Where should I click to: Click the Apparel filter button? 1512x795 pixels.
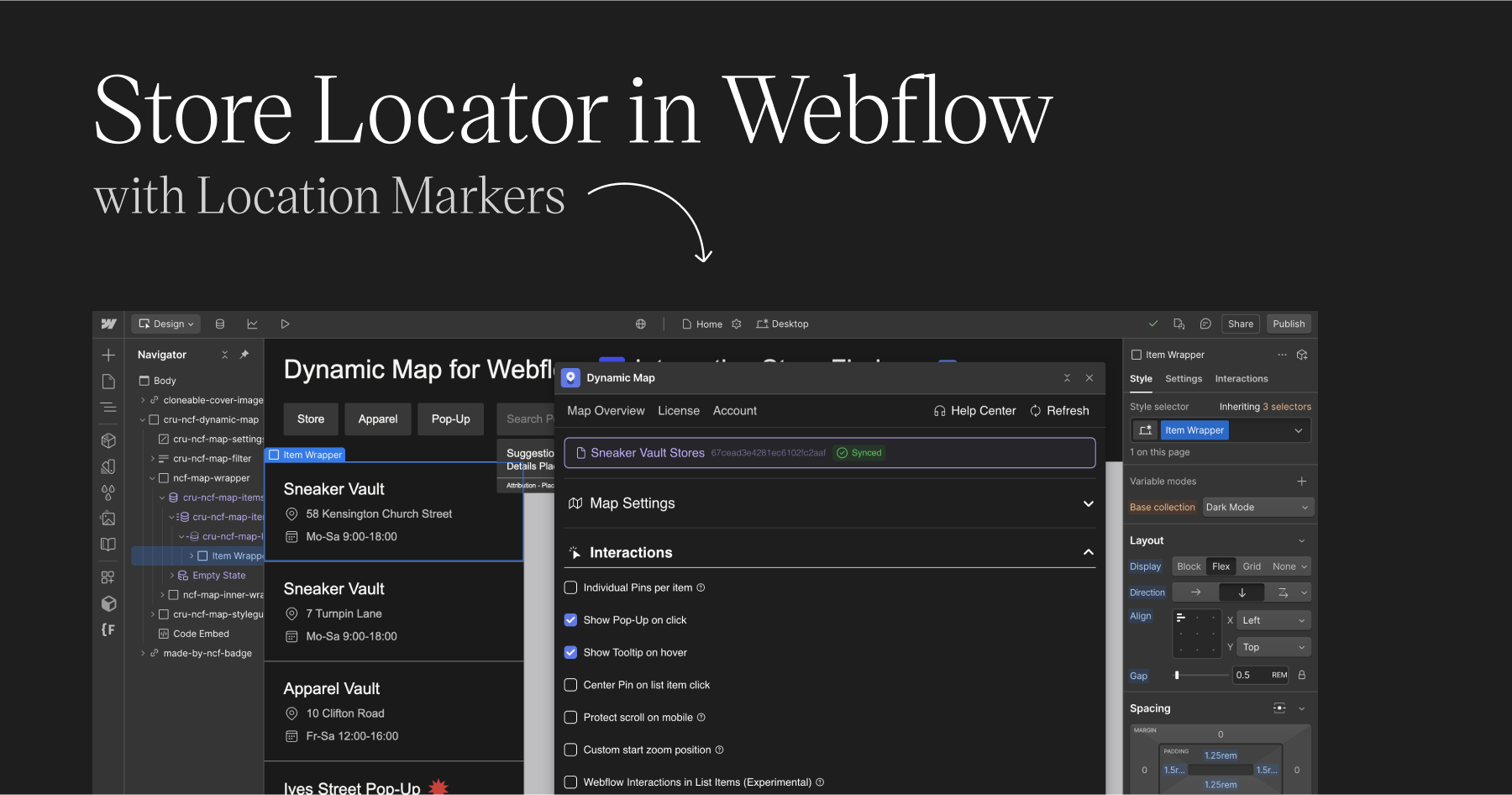(378, 419)
